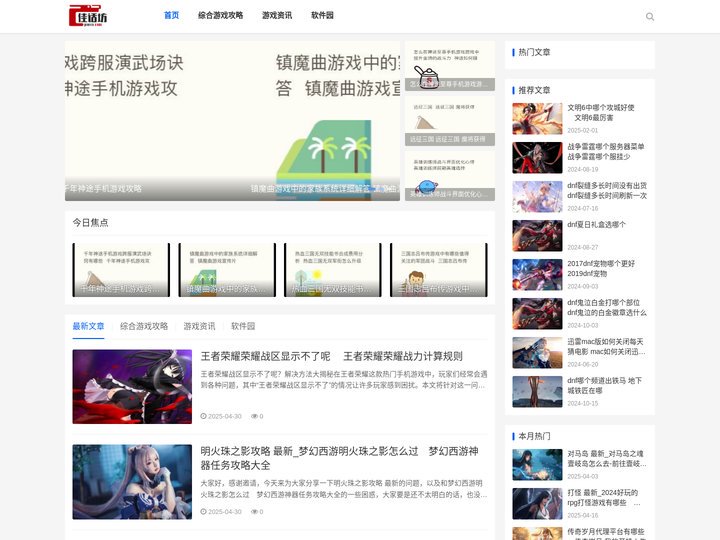Open recommended article dnf鬼泣白金打哪个部位
Screen dimensions: 720x540
pyautogui.click(x=607, y=308)
